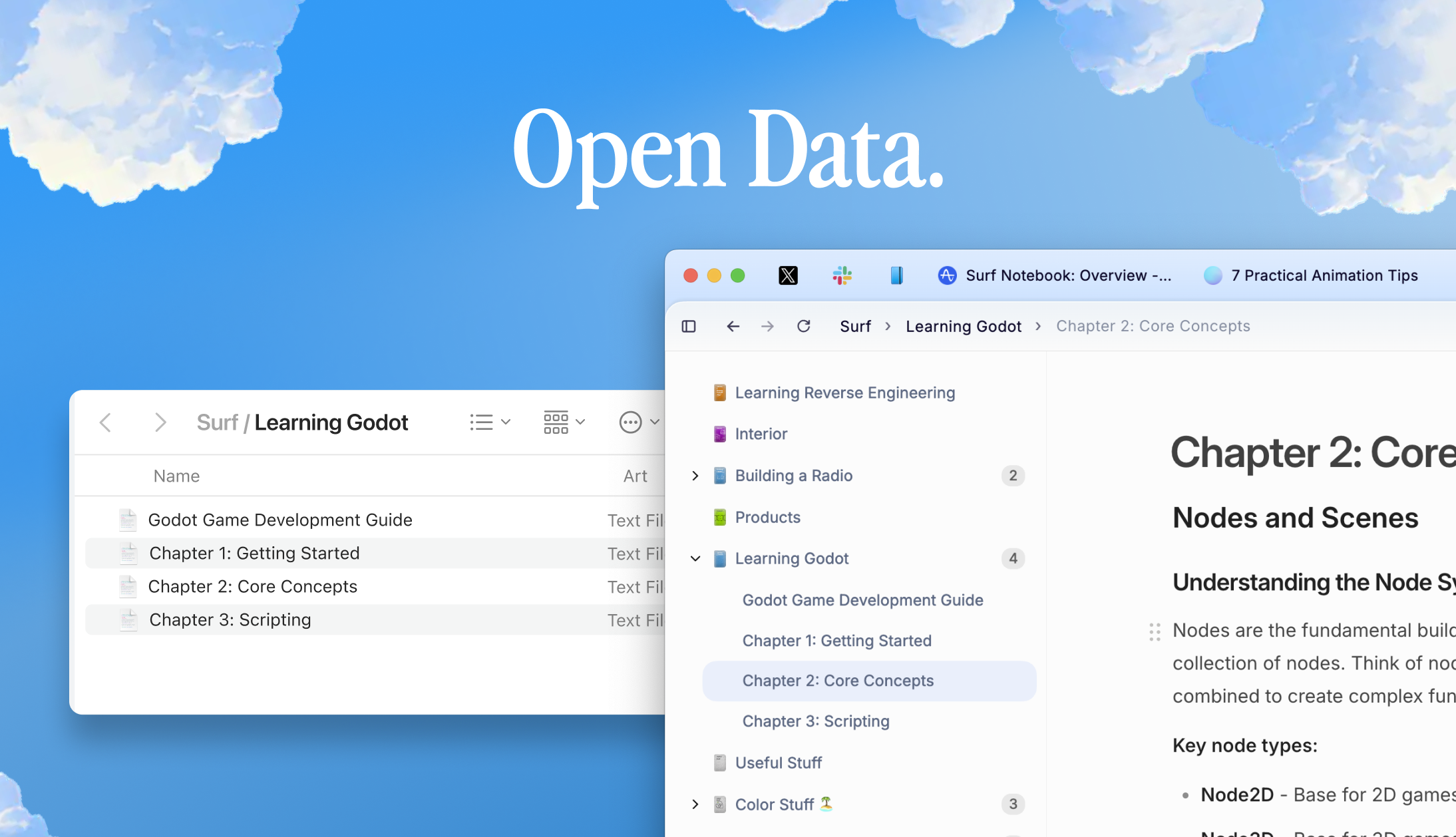The width and height of the screenshot is (1456, 837).
Task: Open the grouping grid dropdown
Action: pyautogui.click(x=564, y=422)
